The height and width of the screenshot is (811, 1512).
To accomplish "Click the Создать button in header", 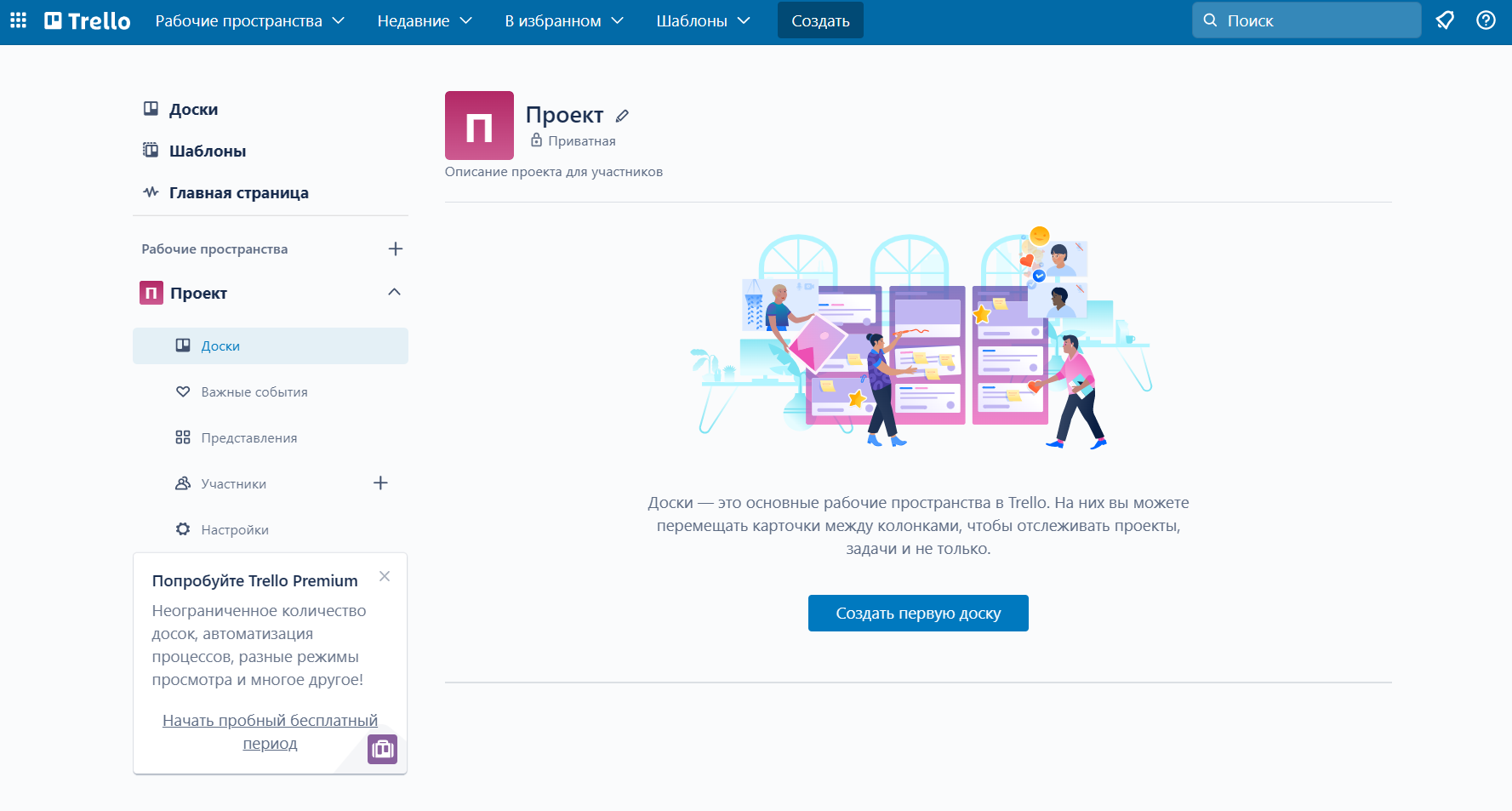I will [x=820, y=20].
